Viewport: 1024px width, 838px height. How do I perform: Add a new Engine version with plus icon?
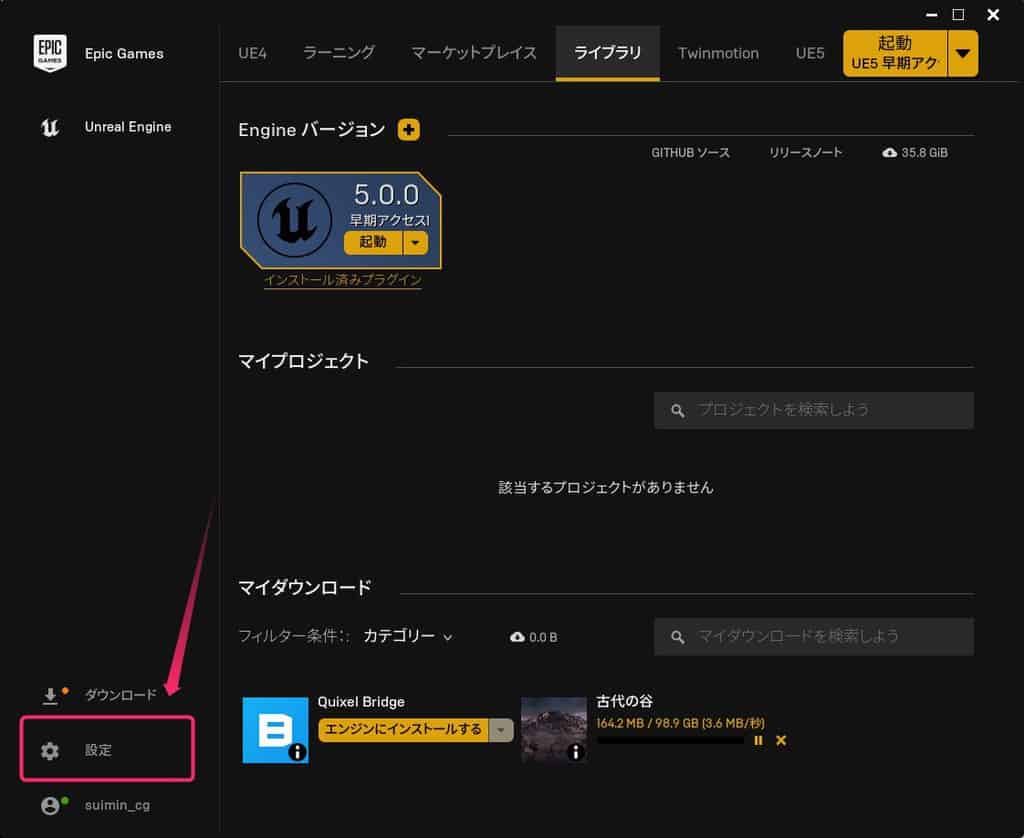coord(409,129)
